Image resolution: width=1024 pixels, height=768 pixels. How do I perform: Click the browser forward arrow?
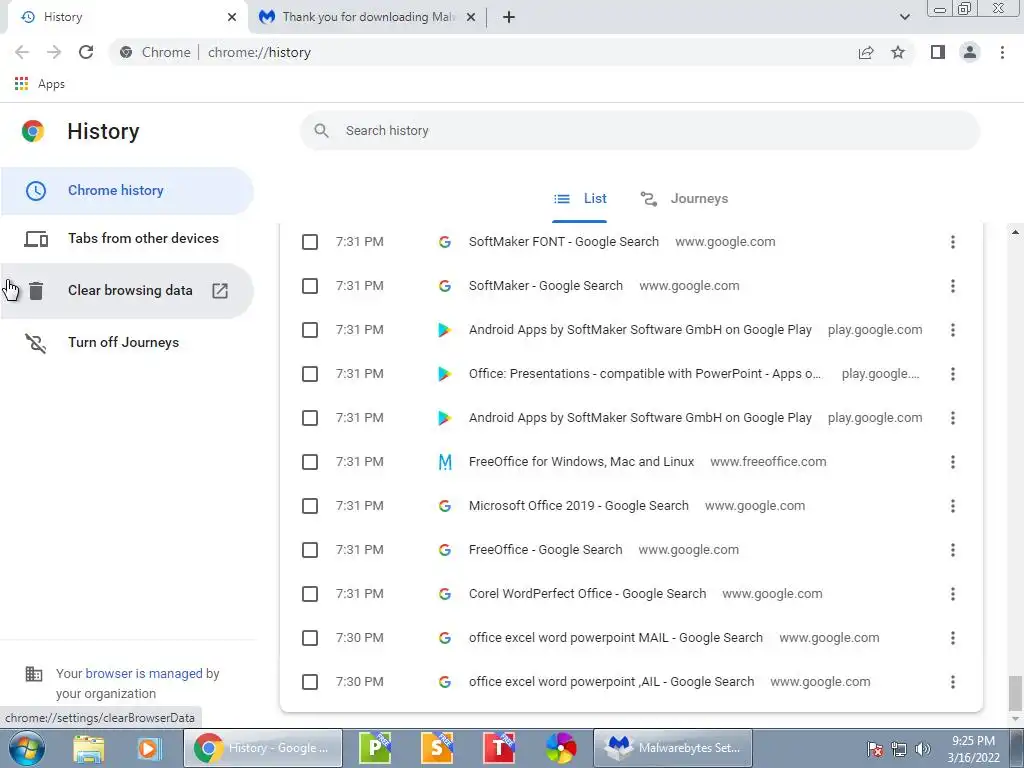coord(54,52)
